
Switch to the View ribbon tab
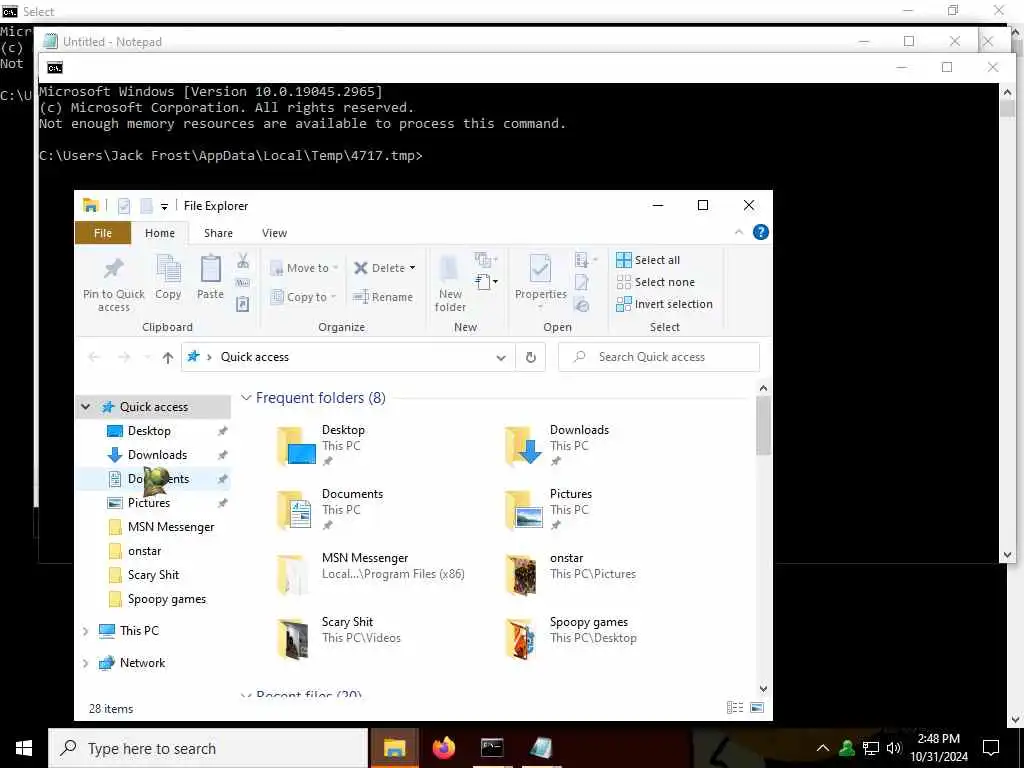point(274,233)
